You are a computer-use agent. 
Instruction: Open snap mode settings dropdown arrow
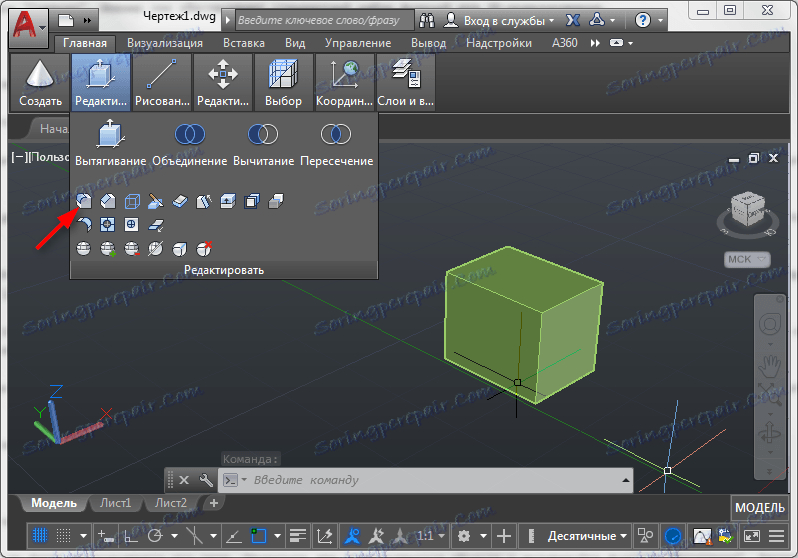(x=83, y=536)
